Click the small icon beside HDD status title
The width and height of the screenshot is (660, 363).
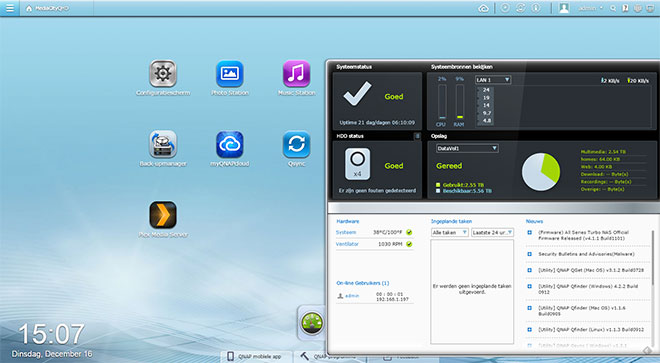(x=417, y=136)
